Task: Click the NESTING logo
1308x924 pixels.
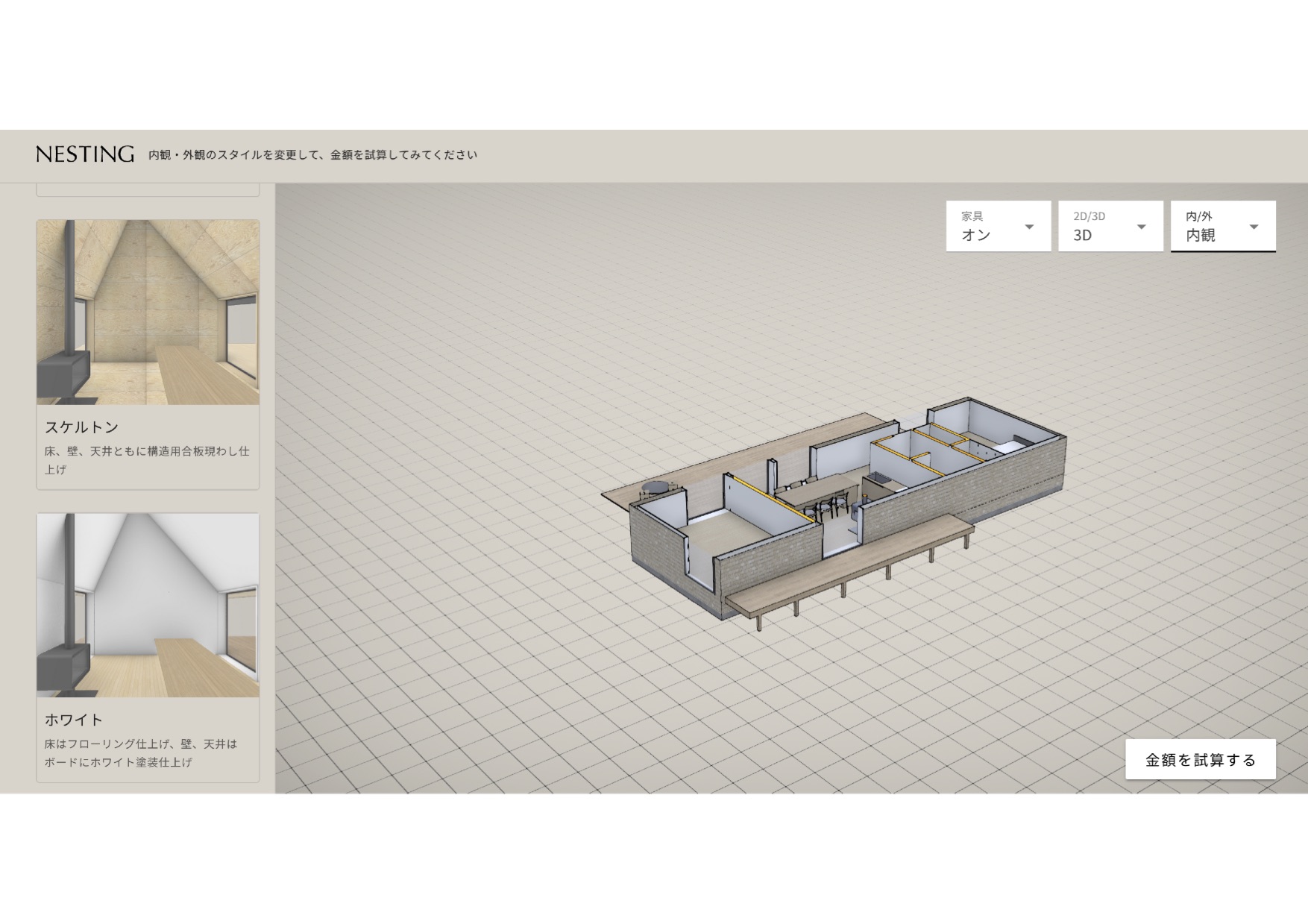Action: tap(85, 154)
